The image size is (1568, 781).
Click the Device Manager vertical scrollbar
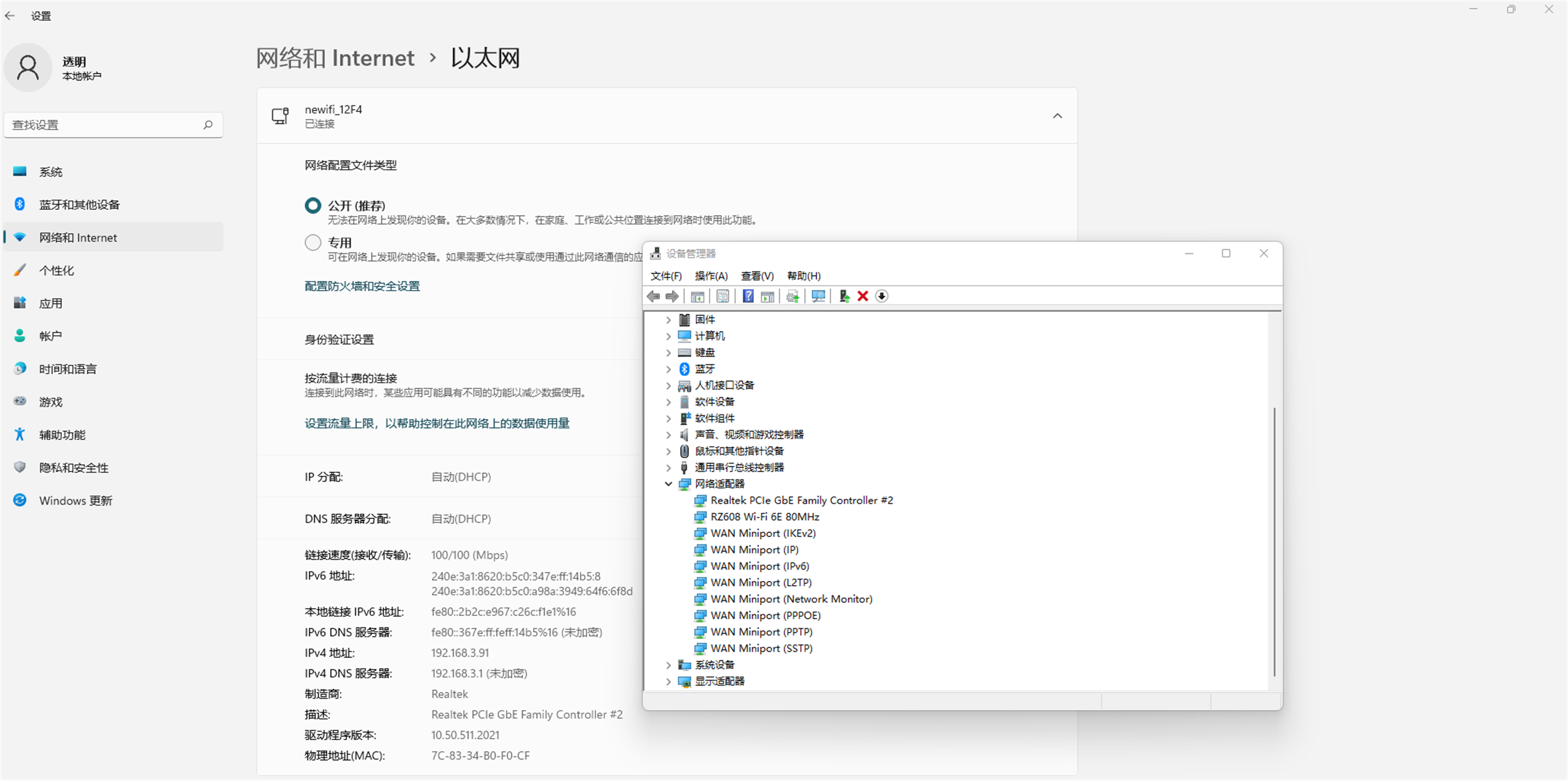point(1274,542)
